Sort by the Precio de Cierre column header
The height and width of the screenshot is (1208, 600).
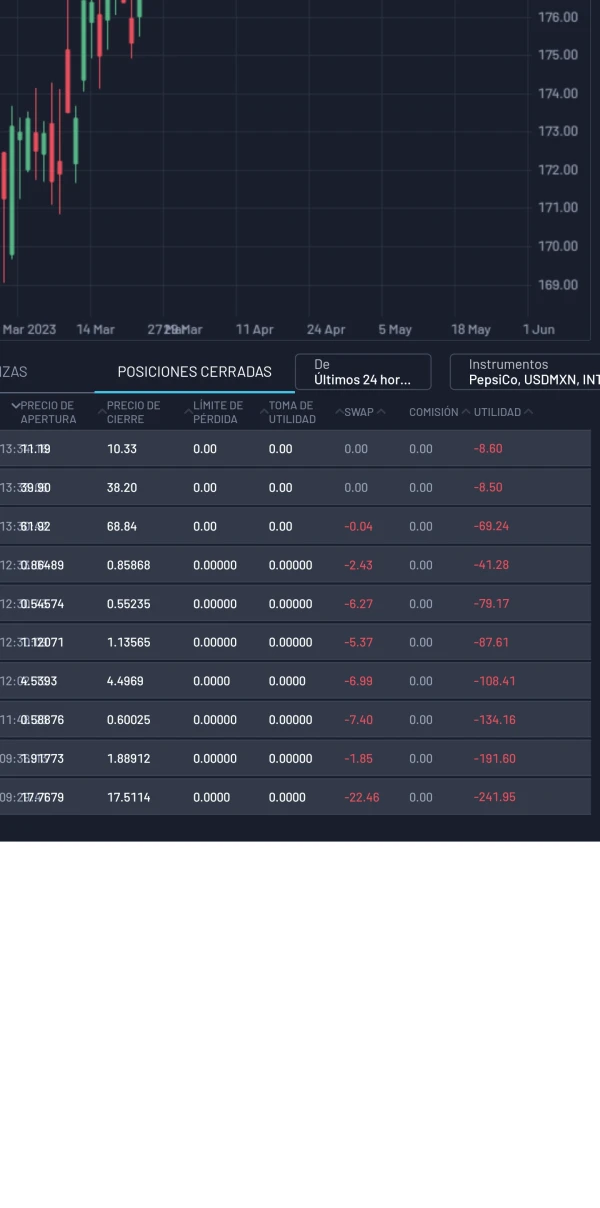pyautogui.click(x=133, y=412)
